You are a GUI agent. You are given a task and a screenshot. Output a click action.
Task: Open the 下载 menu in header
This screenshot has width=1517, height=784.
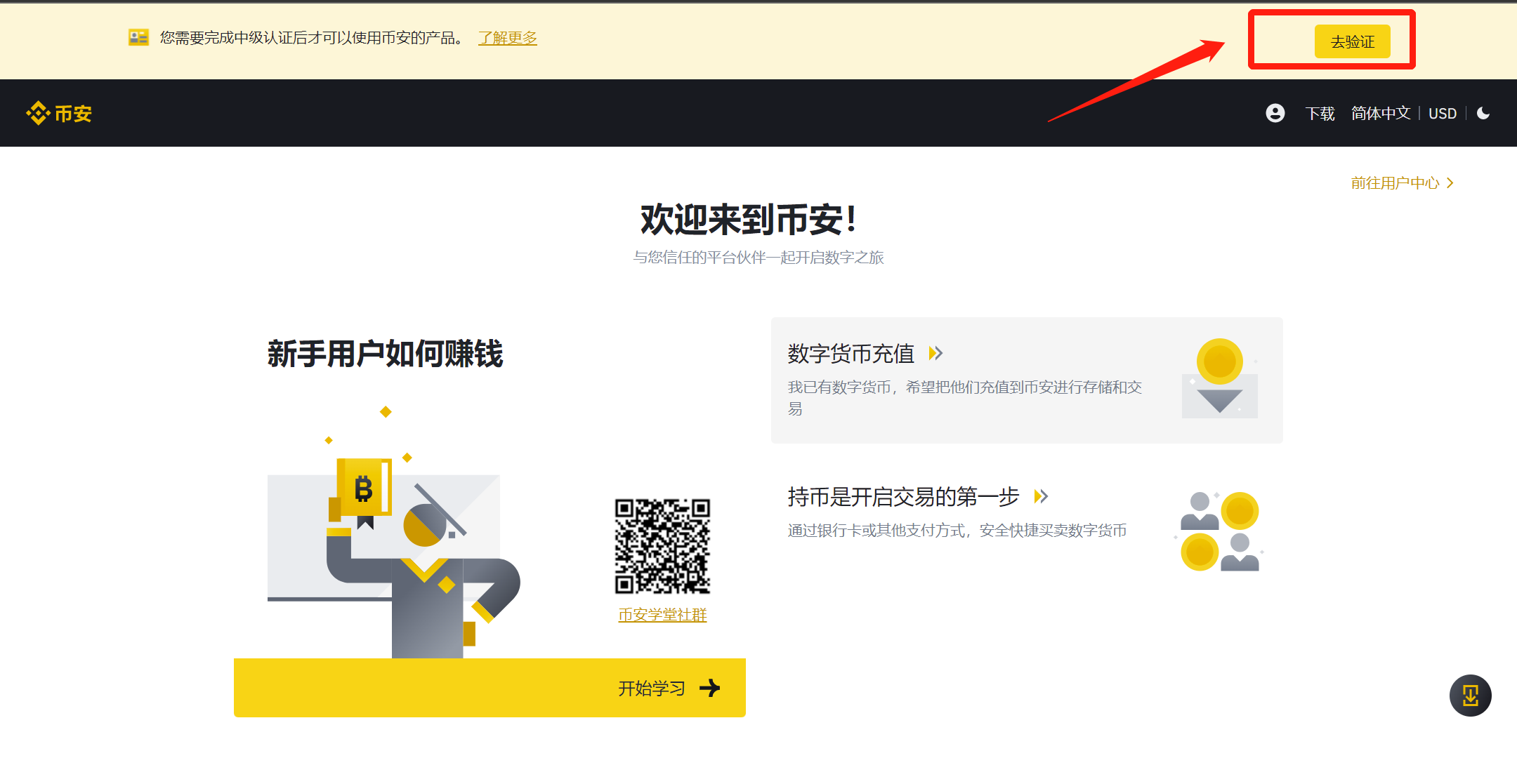(1320, 113)
